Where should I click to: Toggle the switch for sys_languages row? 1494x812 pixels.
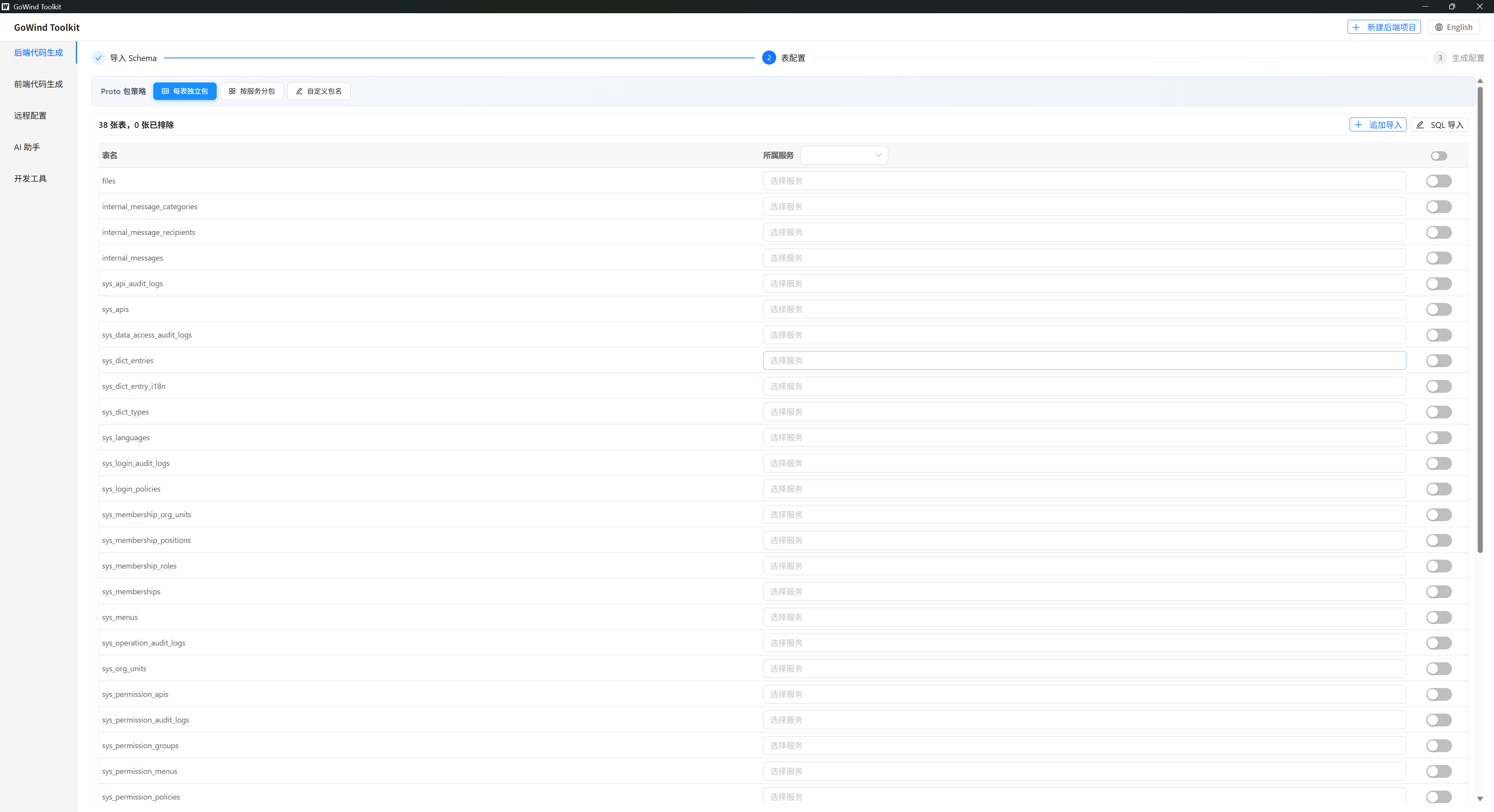[1439, 437]
